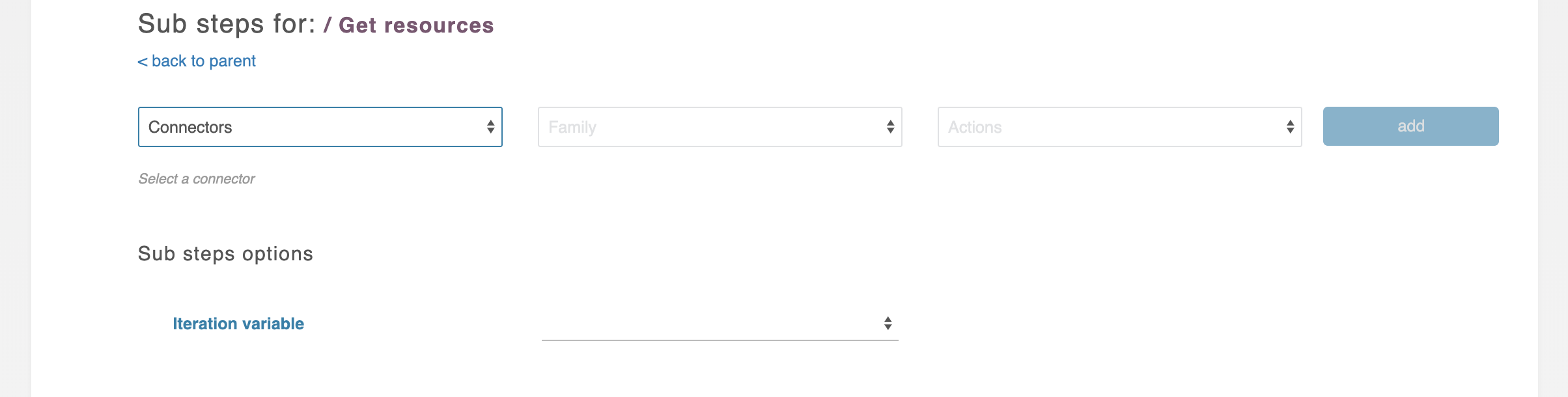Expand the Family dropdown
The height and width of the screenshot is (397, 1568).
click(720, 127)
